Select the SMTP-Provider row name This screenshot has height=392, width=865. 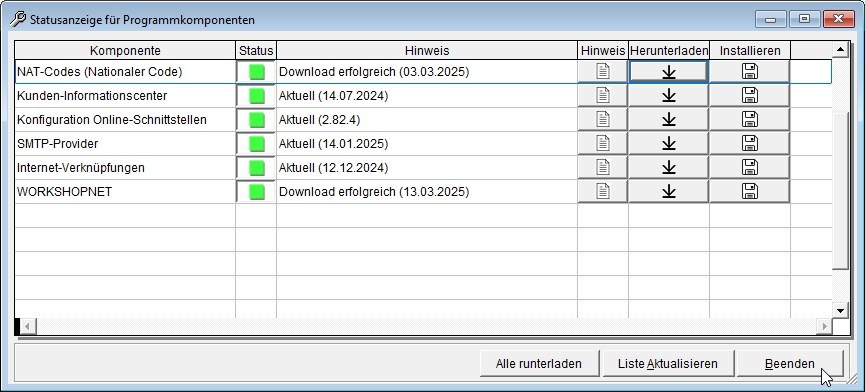point(58,144)
